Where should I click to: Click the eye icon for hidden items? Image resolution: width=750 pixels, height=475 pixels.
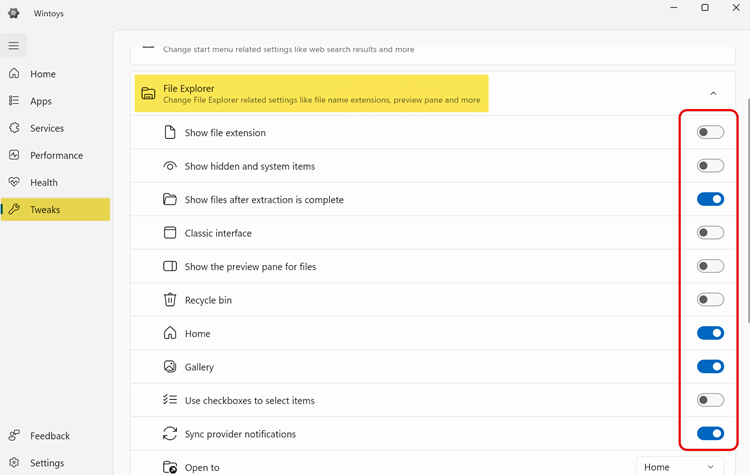(170, 166)
